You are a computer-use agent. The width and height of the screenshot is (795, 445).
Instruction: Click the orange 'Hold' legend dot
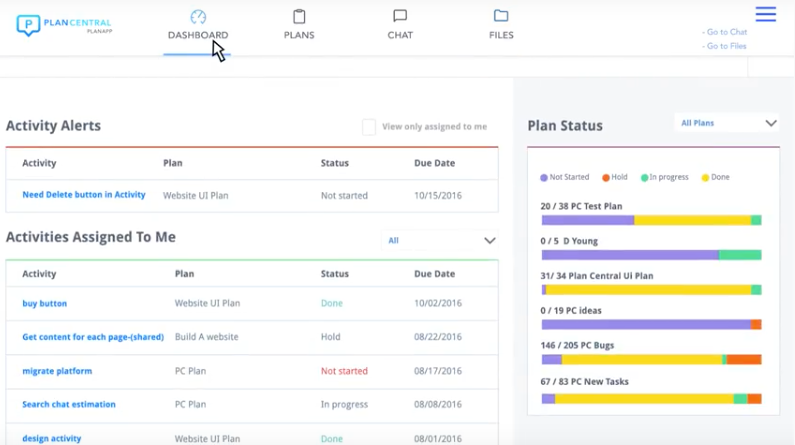(x=606, y=177)
